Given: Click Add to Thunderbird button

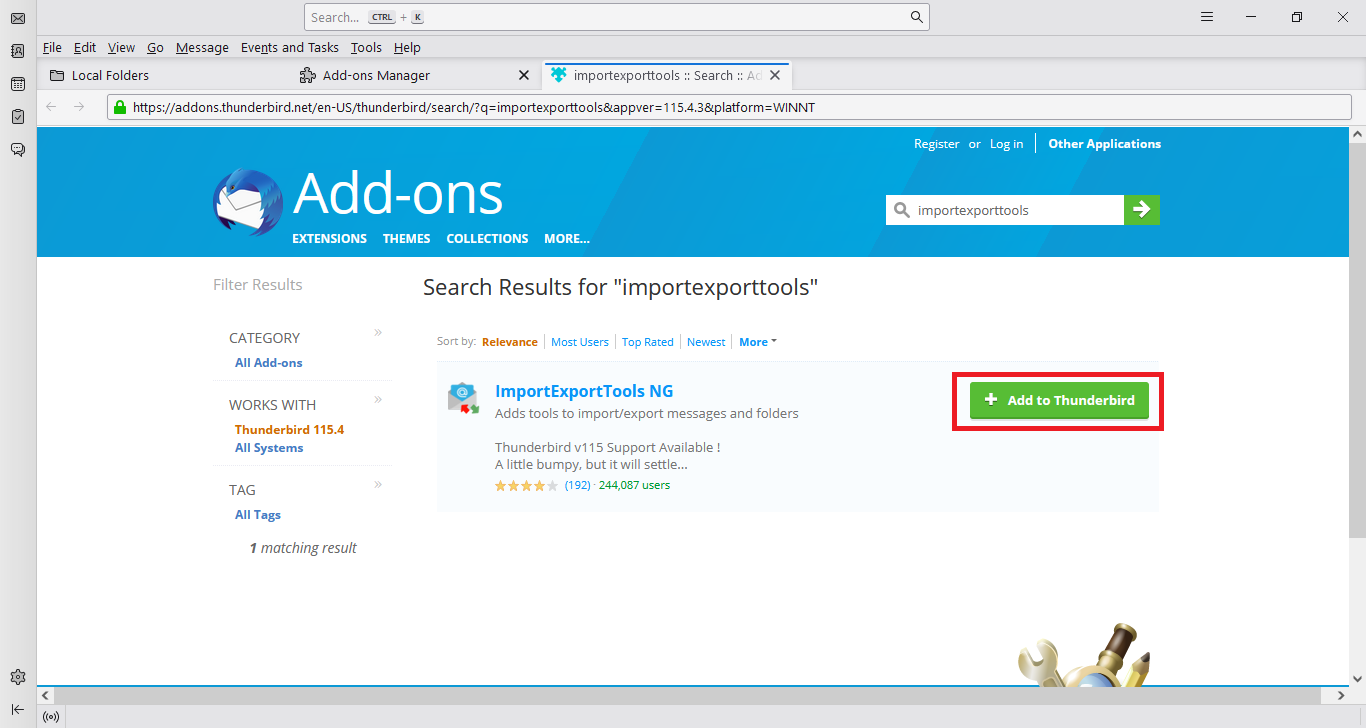Looking at the screenshot, I should pos(1059,400).
